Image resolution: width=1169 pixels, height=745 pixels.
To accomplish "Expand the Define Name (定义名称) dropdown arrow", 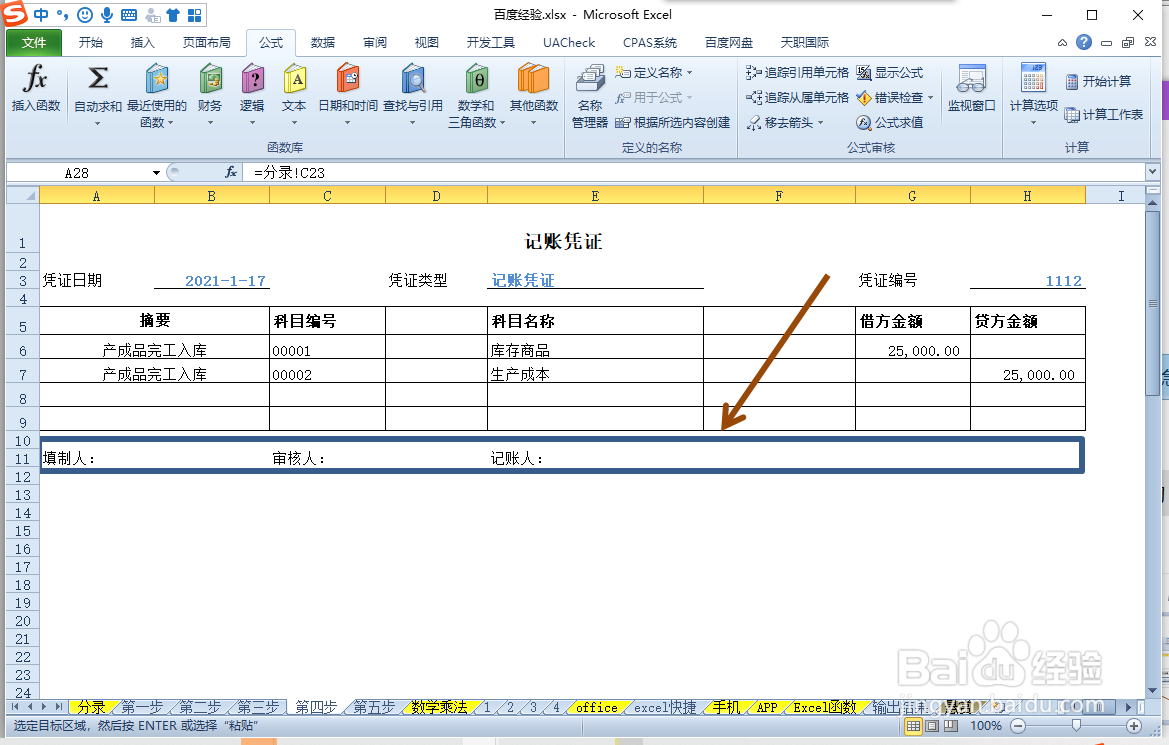I will pyautogui.click(x=690, y=72).
